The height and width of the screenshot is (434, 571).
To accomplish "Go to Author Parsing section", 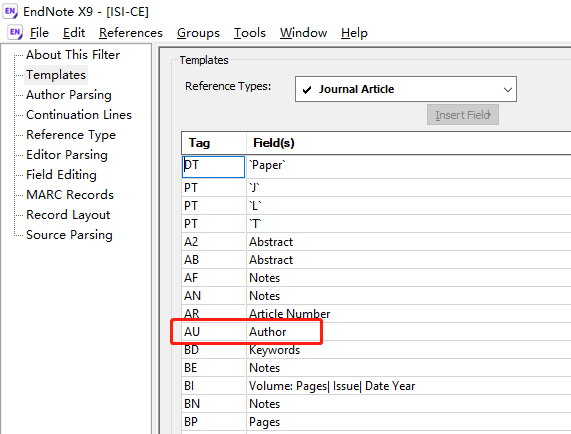I will (x=69, y=95).
